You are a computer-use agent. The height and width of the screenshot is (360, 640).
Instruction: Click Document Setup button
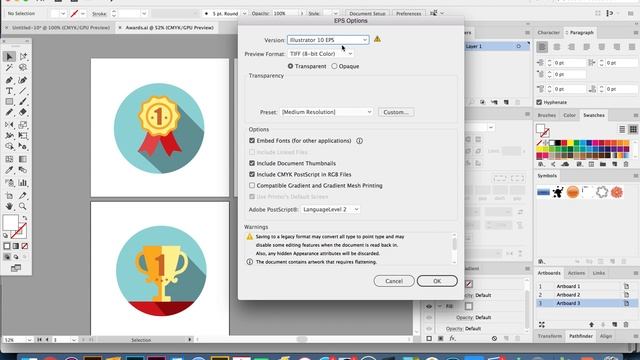[367, 13]
